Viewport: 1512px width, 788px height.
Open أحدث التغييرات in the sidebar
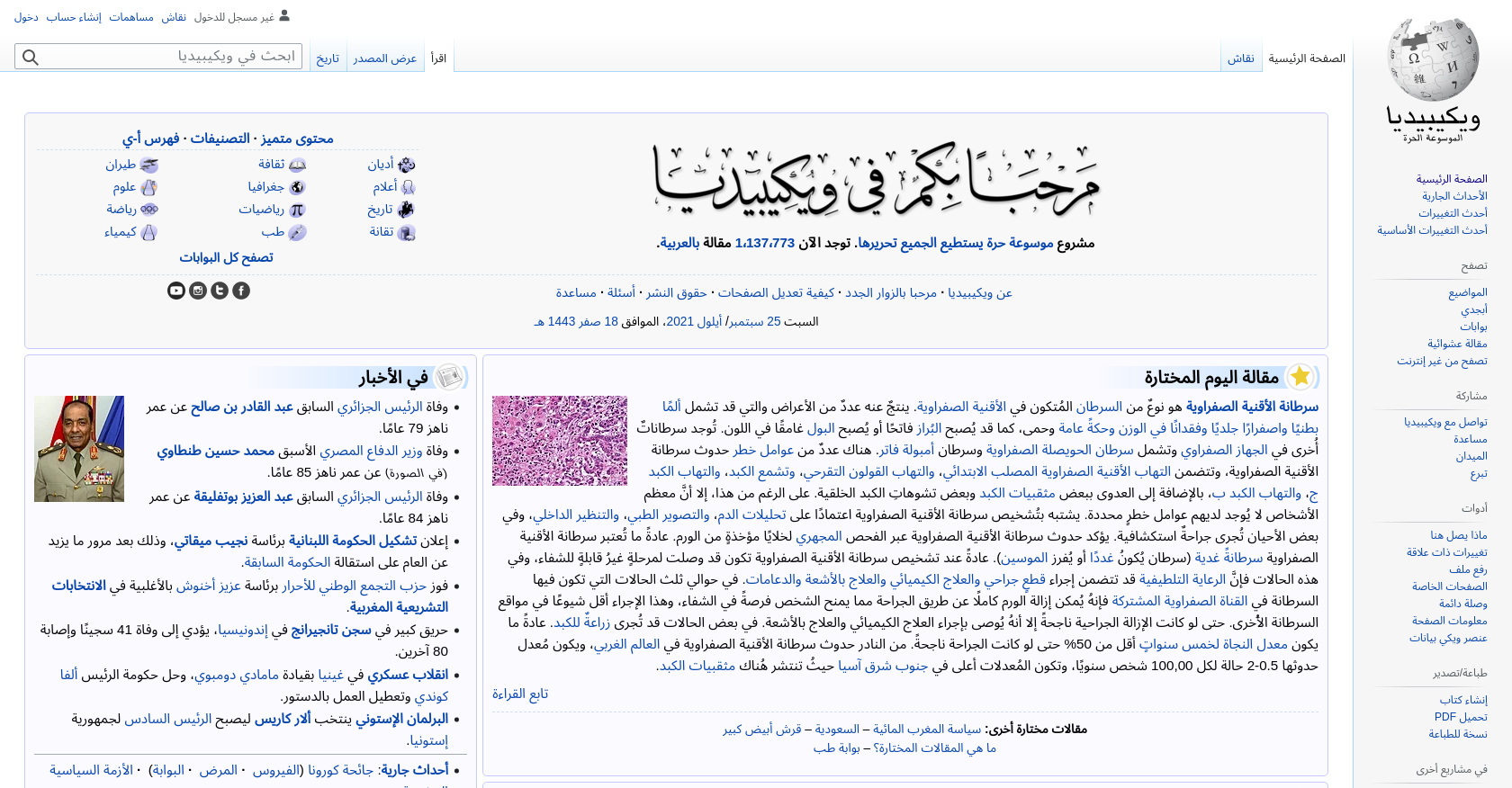click(x=1453, y=213)
